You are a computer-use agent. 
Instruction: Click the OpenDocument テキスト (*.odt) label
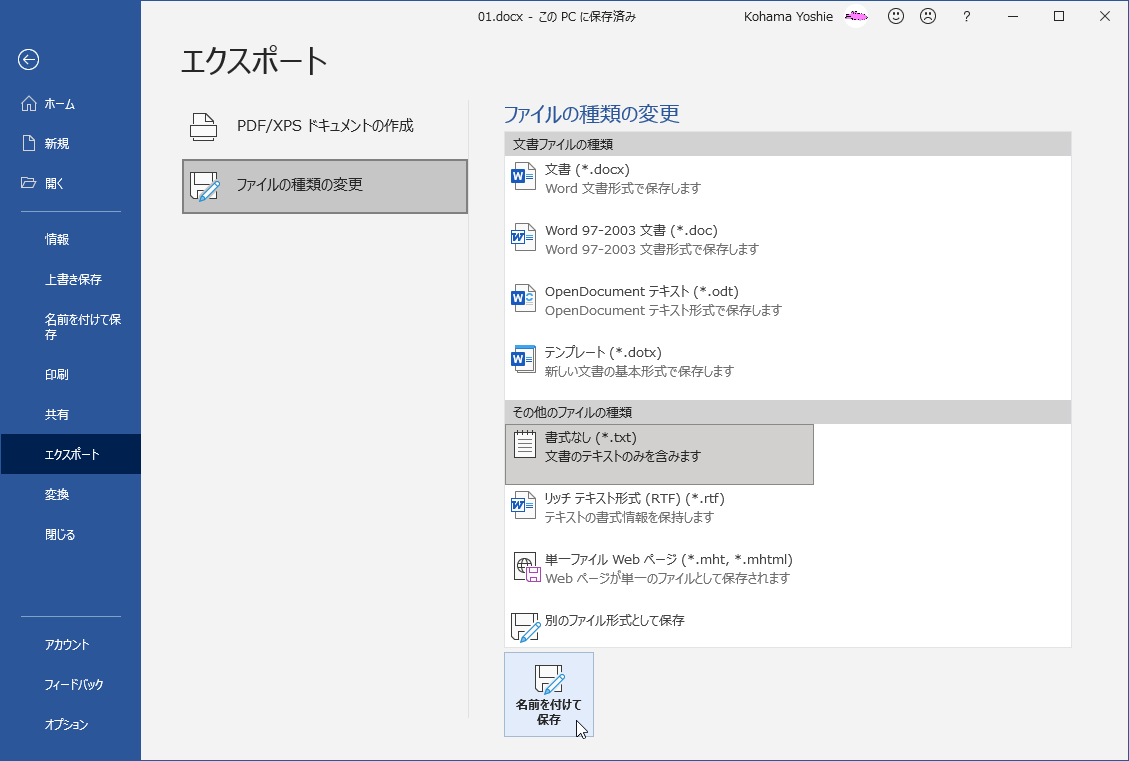pyautogui.click(x=642, y=292)
